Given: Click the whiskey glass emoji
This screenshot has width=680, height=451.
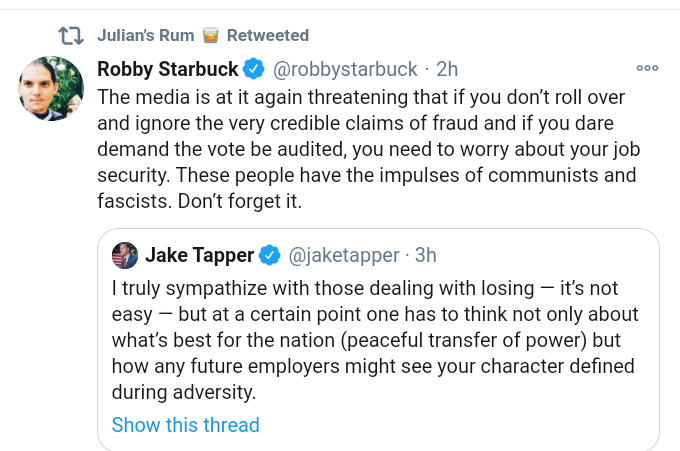Looking at the screenshot, I should point(210,36).
